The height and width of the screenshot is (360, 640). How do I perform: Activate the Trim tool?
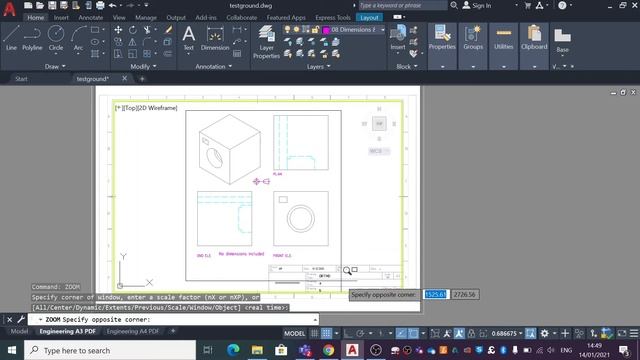click(147, 30)
